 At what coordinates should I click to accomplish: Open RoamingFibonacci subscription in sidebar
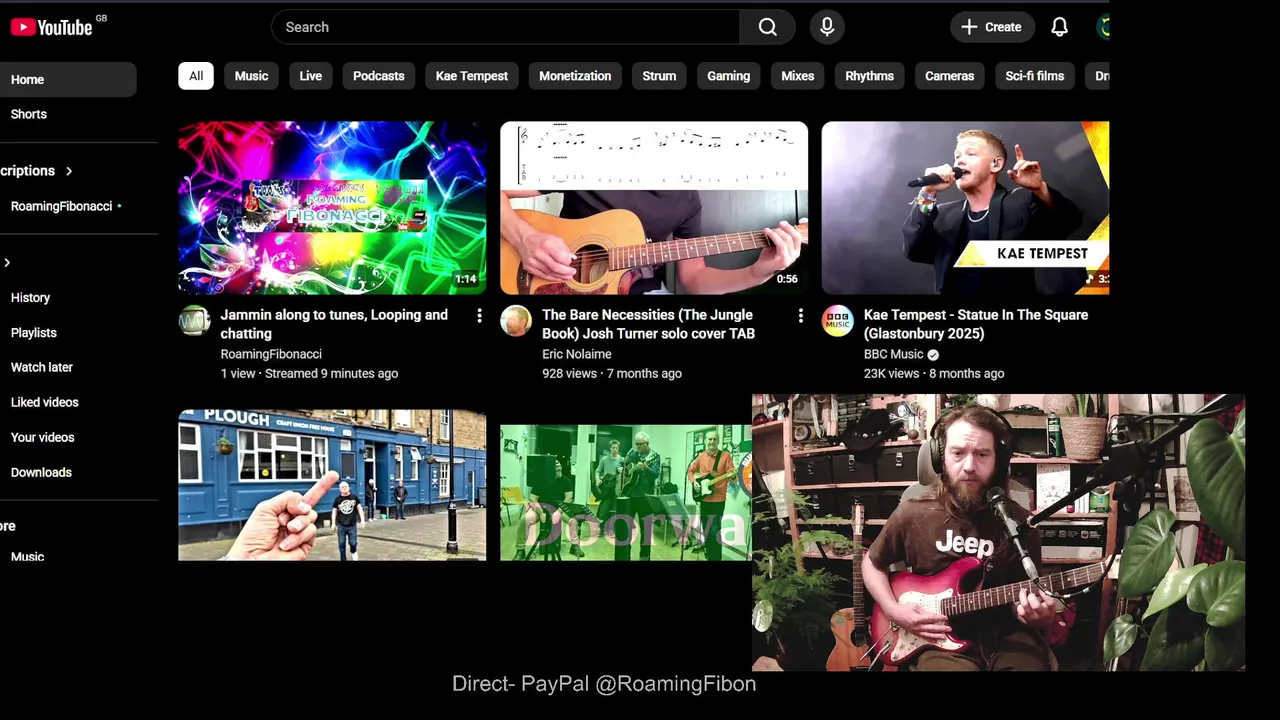click(x=66, y=206)
